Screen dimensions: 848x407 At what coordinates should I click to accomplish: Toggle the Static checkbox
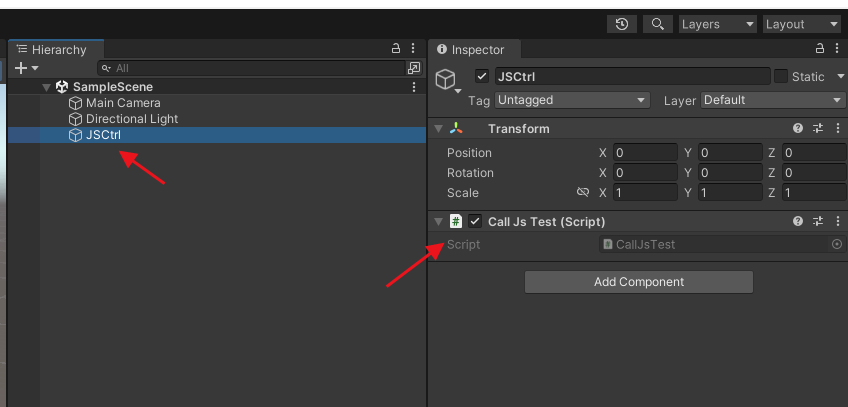[780, 76]
